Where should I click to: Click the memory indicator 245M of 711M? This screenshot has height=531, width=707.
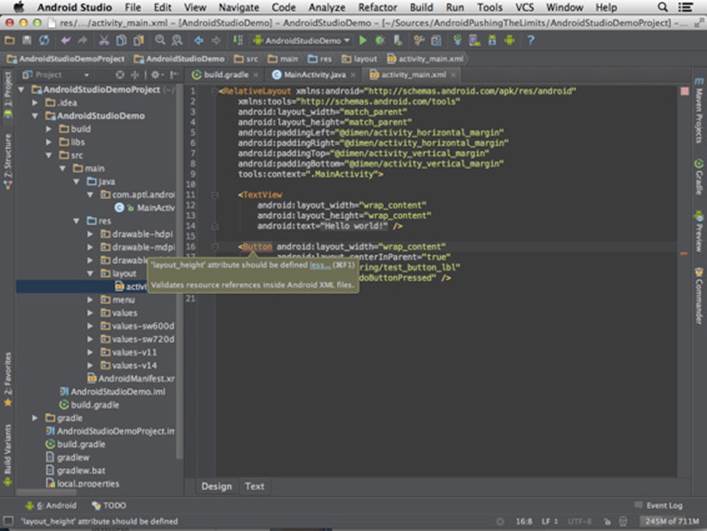(672, 522)
